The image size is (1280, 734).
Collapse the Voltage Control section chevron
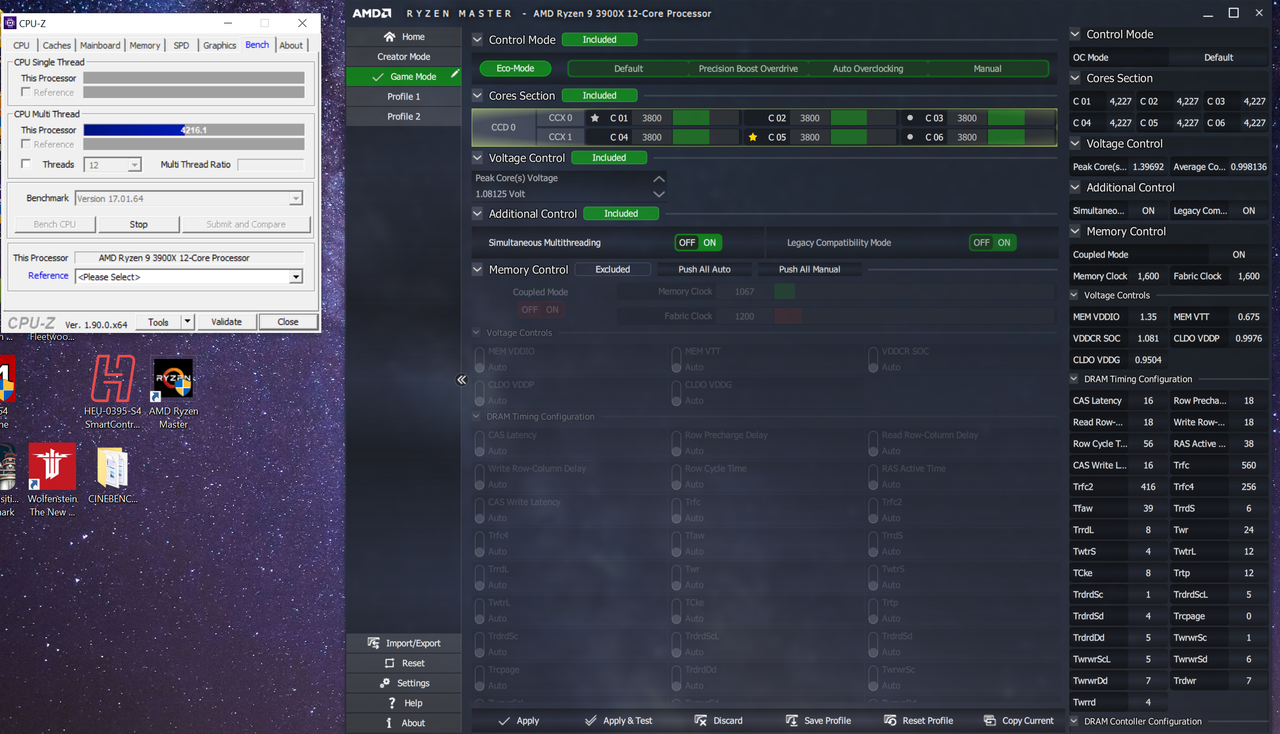point(477,158)
